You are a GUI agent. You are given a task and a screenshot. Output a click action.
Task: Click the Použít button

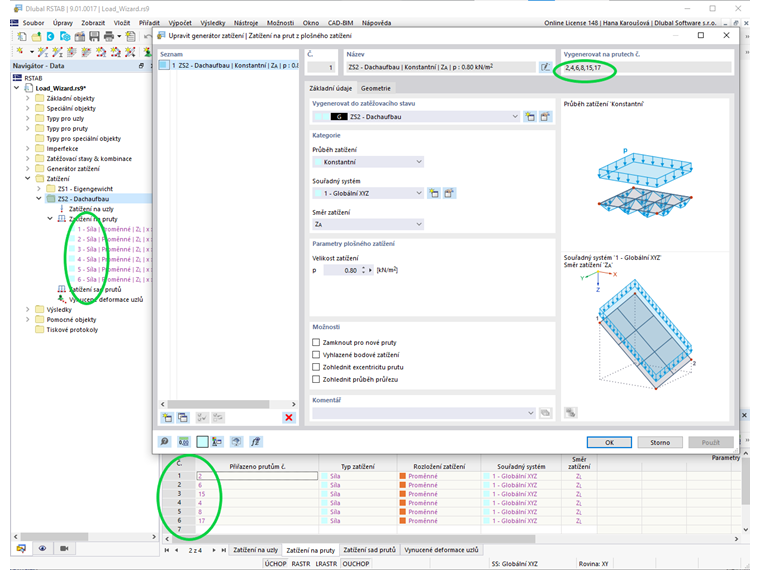711,442
